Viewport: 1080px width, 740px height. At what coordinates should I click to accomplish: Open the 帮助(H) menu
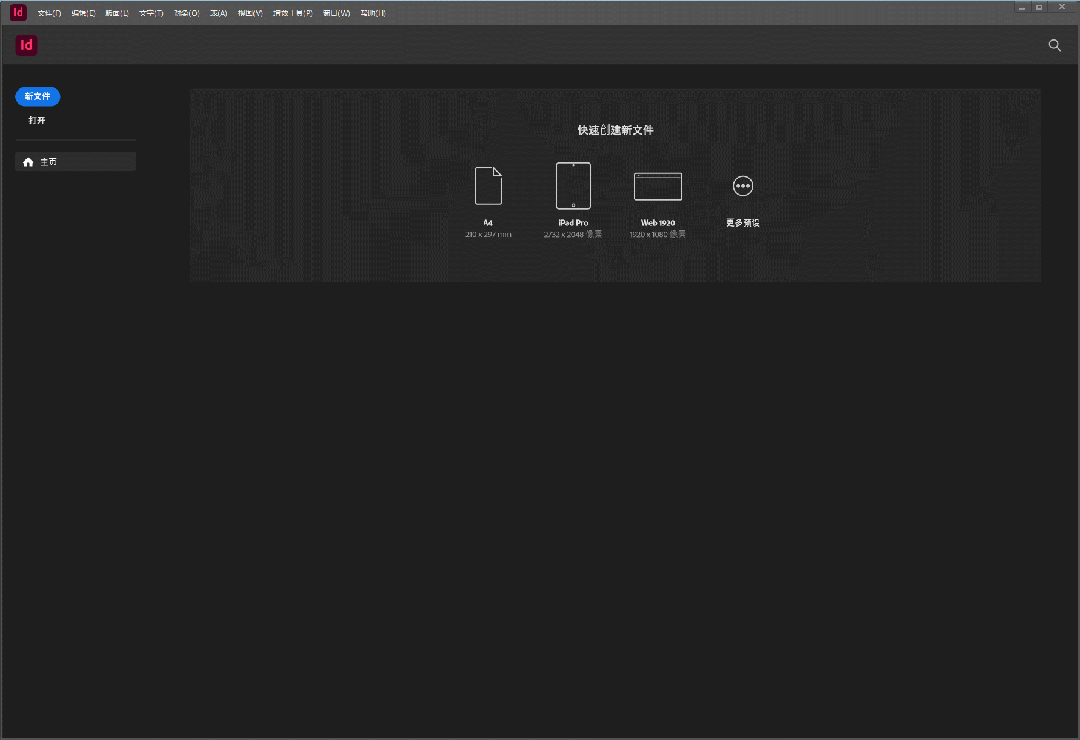pos(373,13)
